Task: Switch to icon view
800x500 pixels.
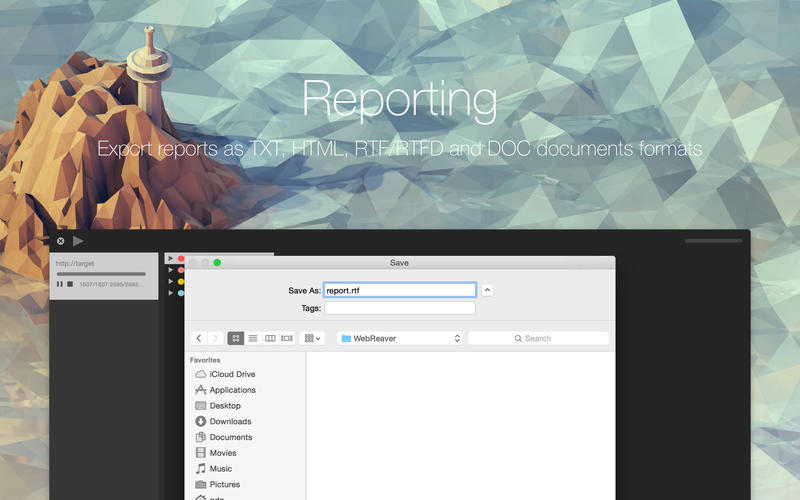Action: coord(236,338)
